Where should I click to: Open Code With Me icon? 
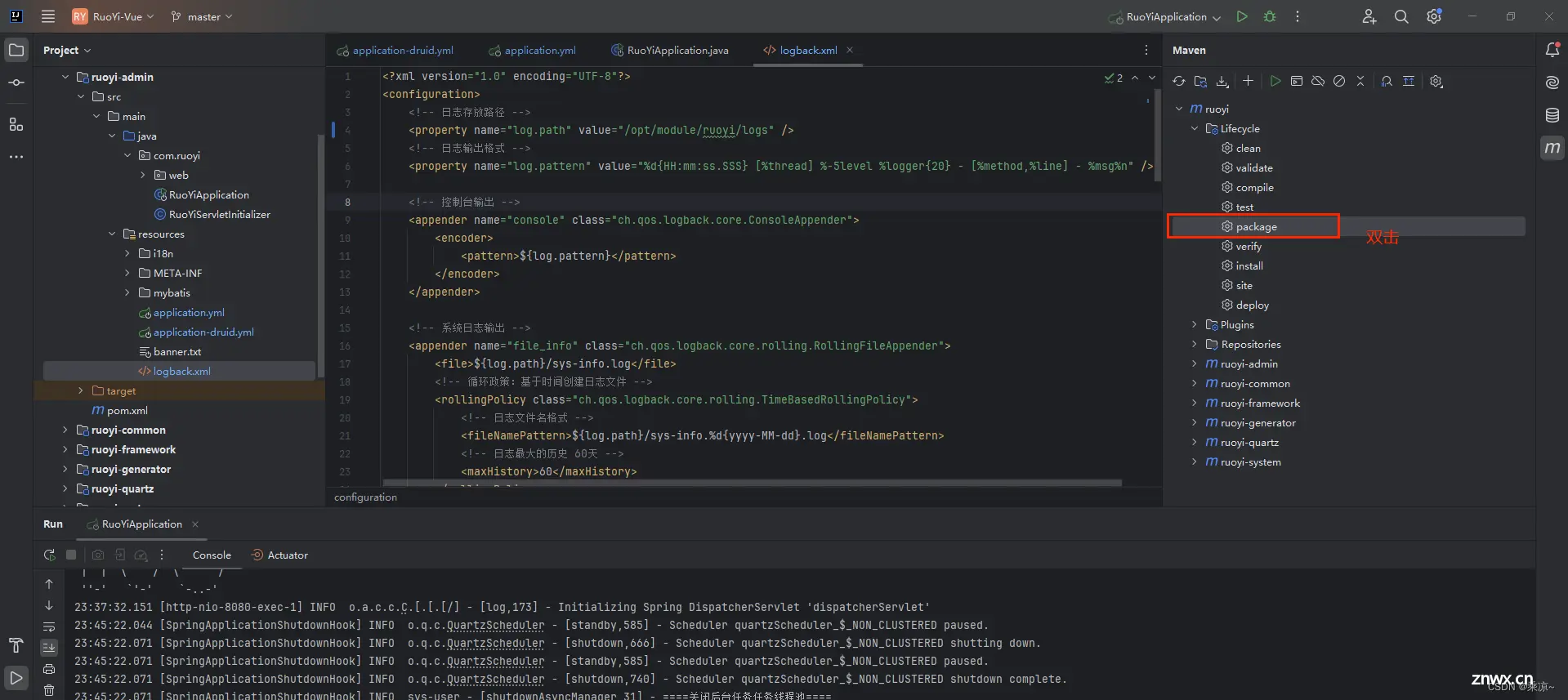coord(1369,16)
